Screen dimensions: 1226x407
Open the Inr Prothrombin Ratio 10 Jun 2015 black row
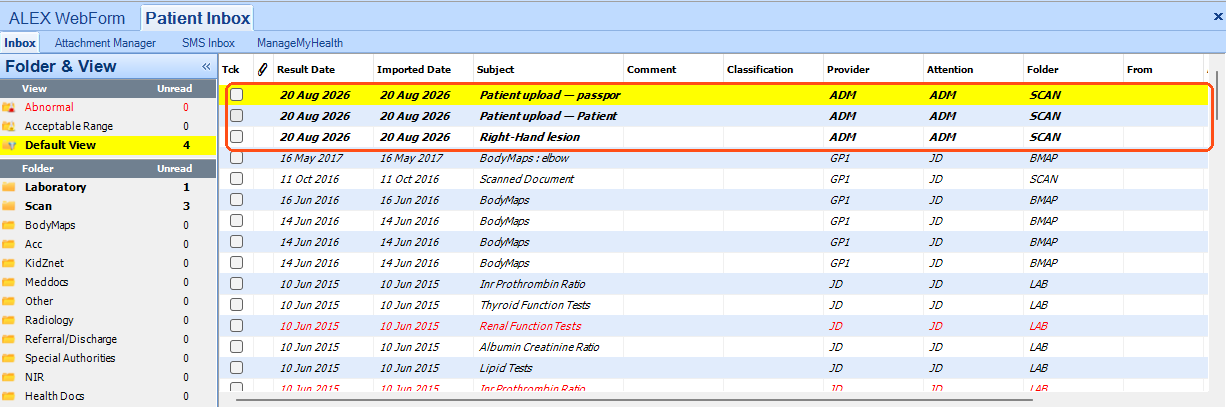coord(532,284)
